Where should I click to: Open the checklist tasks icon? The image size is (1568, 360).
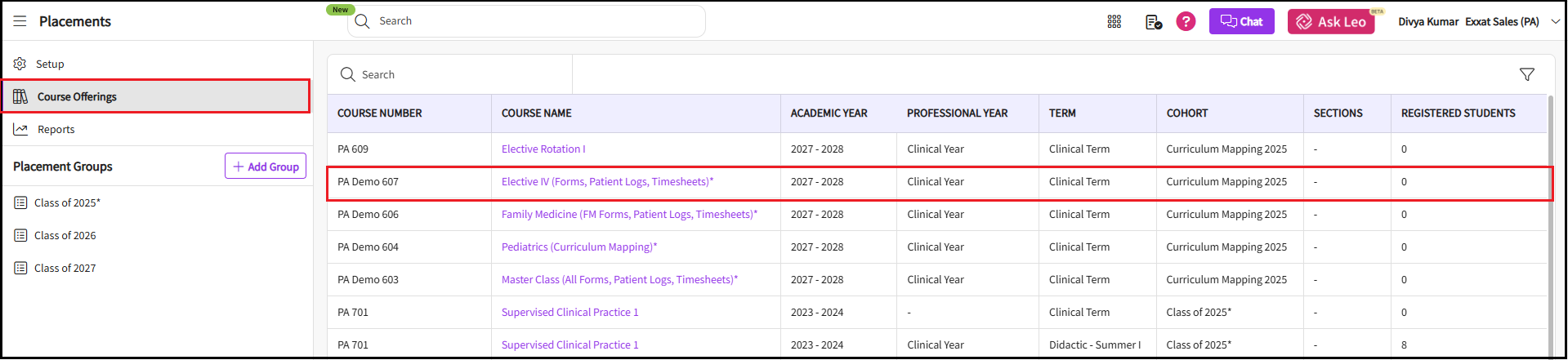click(x=1153, y=22)
